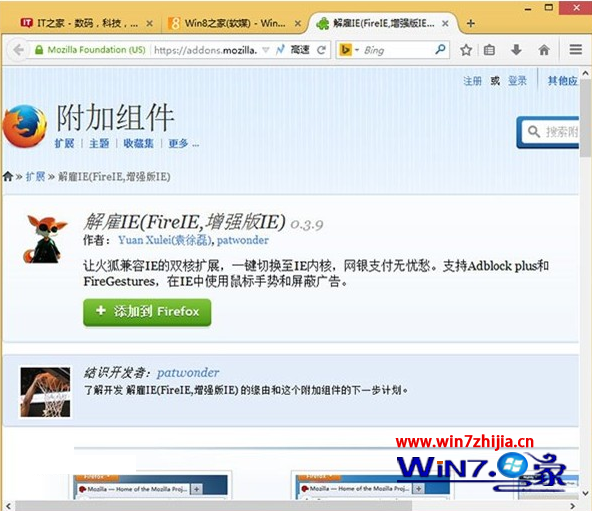Click the horizontal scrollbar thumb
The image size is (592, 511).
pyautogui.click(x=213, y=506)
